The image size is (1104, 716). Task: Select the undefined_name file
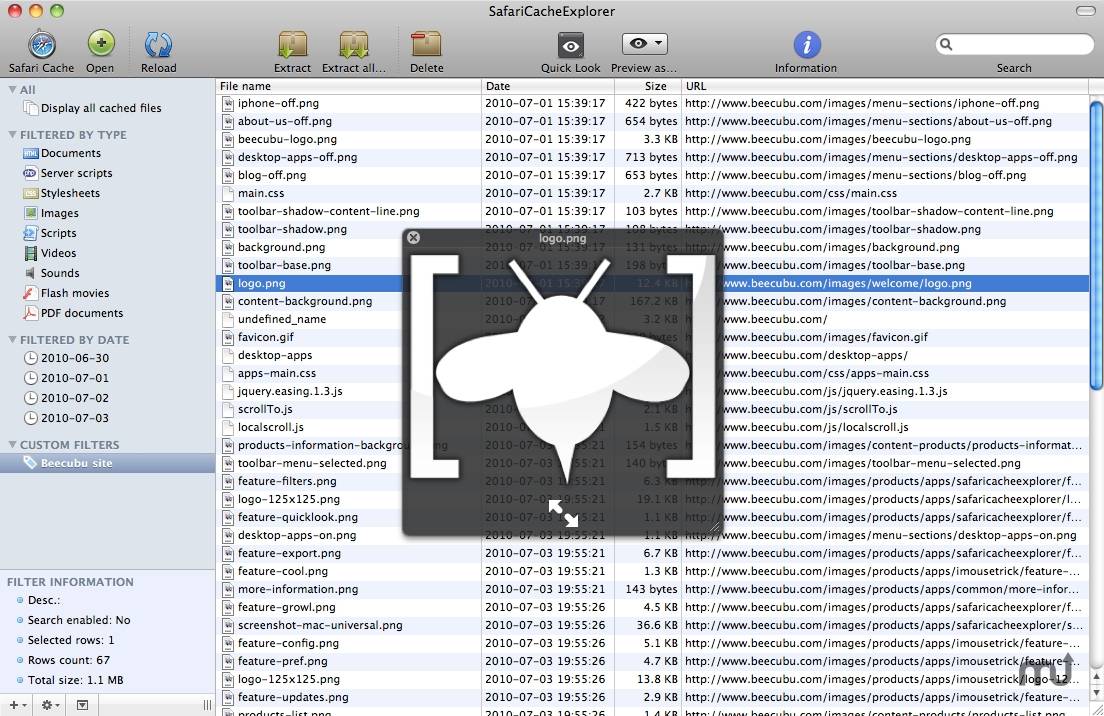pos(282,319)
